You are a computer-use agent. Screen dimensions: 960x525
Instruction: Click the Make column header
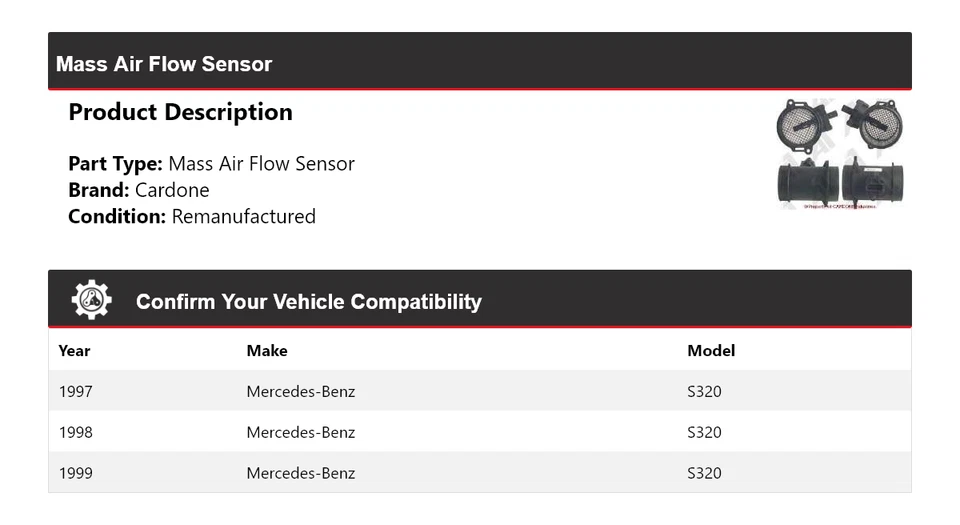pos(267,351)
